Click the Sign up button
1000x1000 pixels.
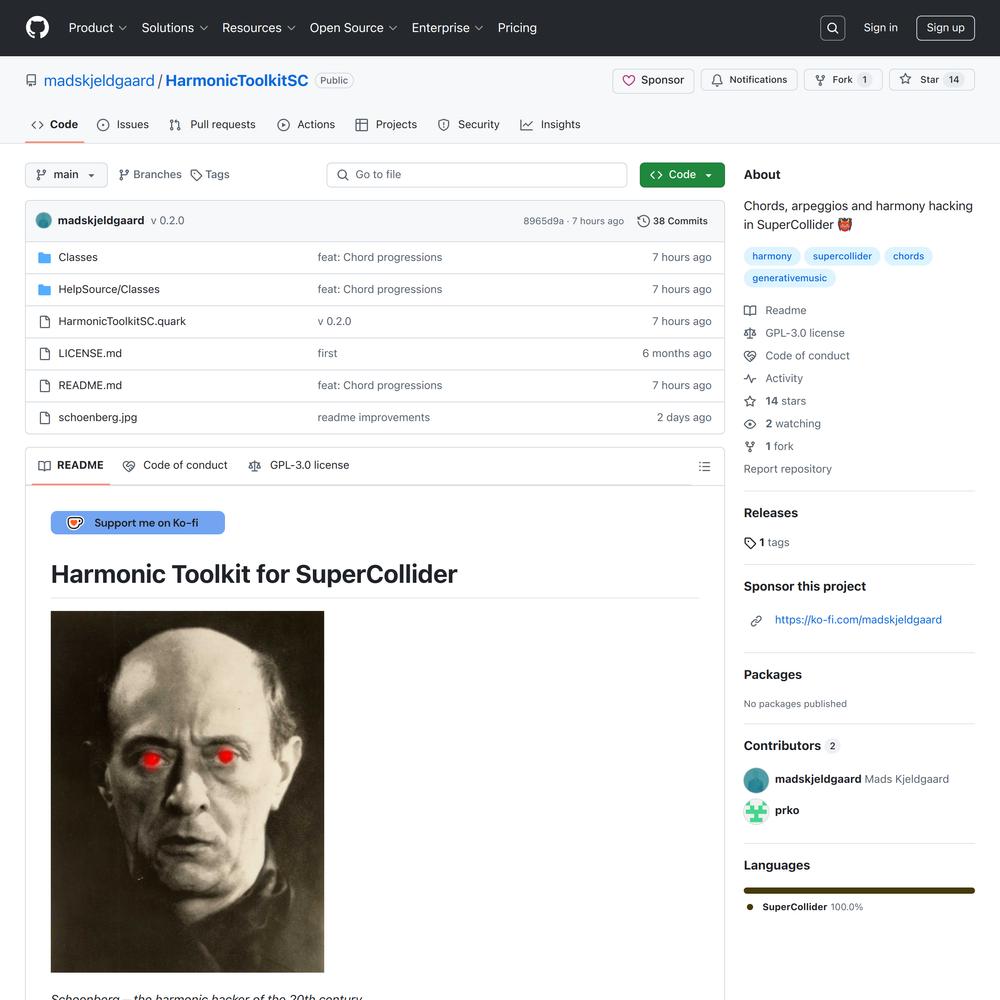pos(945,28)
